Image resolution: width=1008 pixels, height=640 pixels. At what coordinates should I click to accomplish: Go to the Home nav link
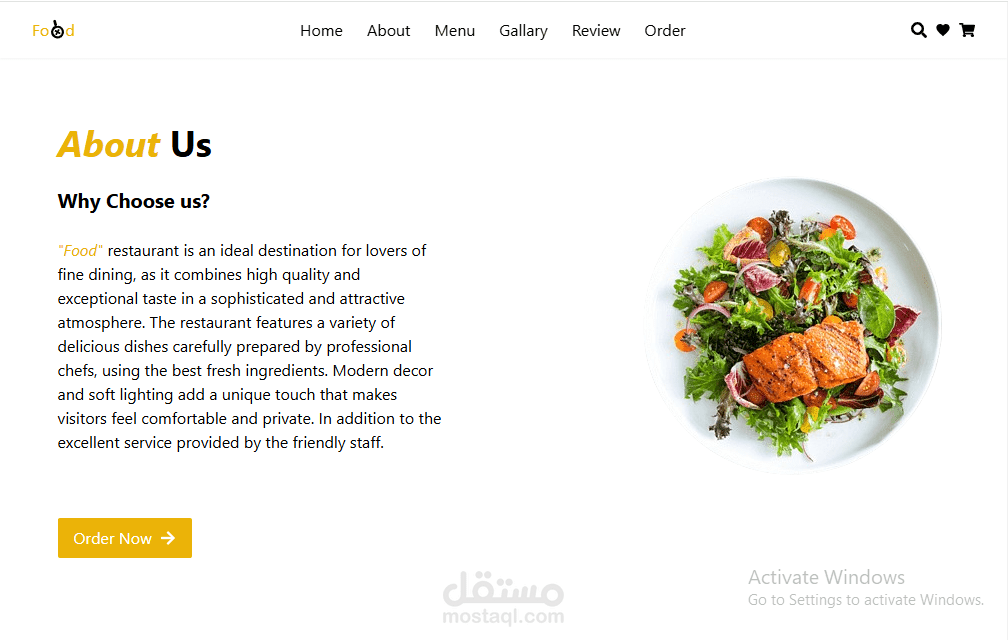click(321, 31)
